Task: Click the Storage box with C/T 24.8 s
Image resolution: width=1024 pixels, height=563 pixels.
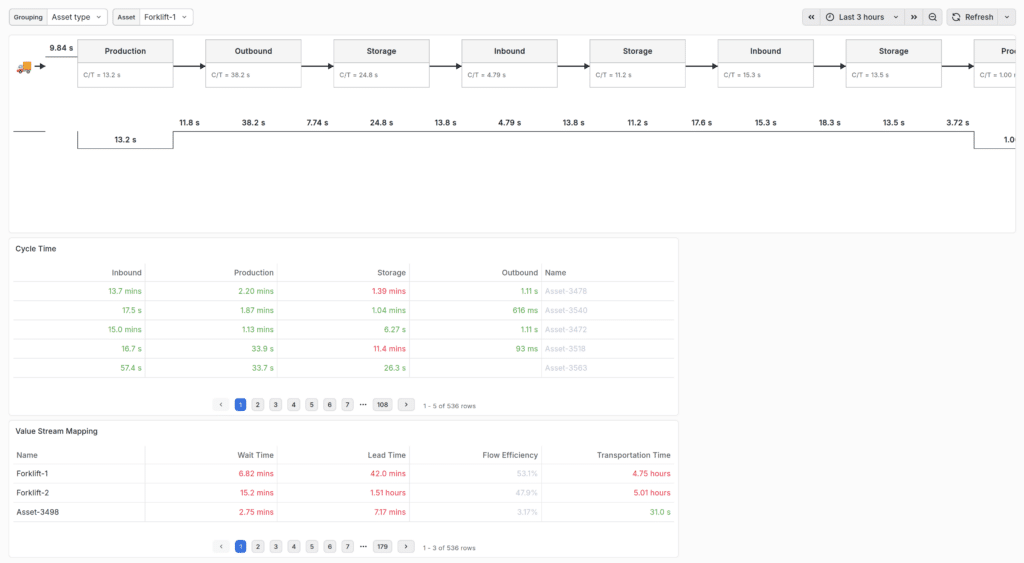Action: pyautogui.click(x=381, y=63)
